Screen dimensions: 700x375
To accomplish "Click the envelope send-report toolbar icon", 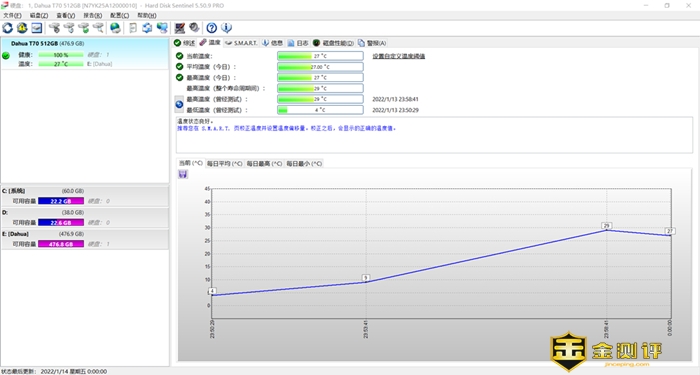I will (37, 28).
